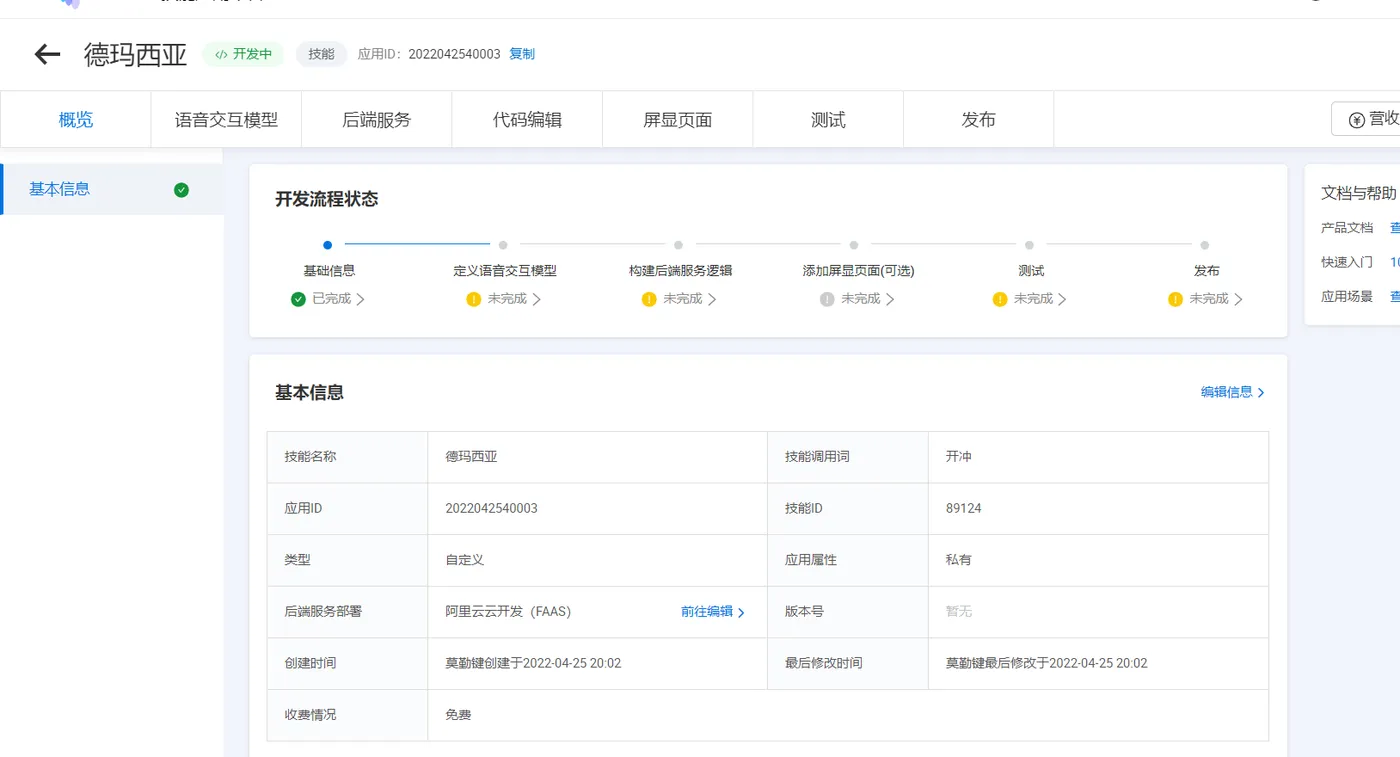Click the page title 德玛西亚 in header
Viewport: 1400px width, 757px height.
136,54
